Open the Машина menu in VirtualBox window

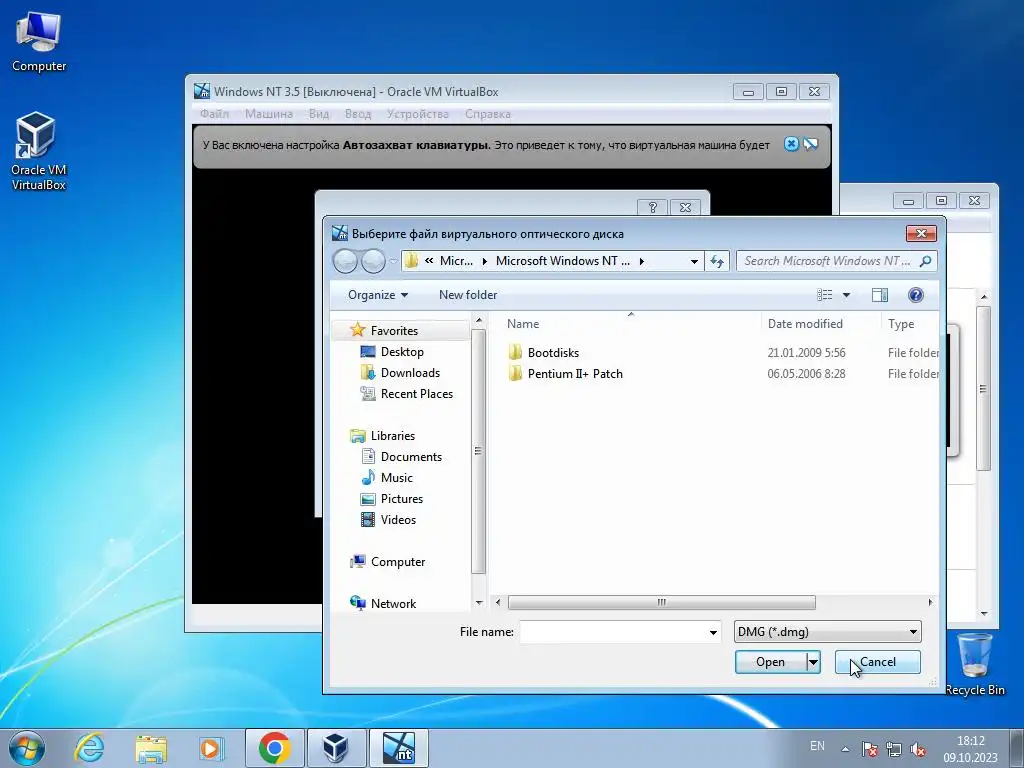268,114
